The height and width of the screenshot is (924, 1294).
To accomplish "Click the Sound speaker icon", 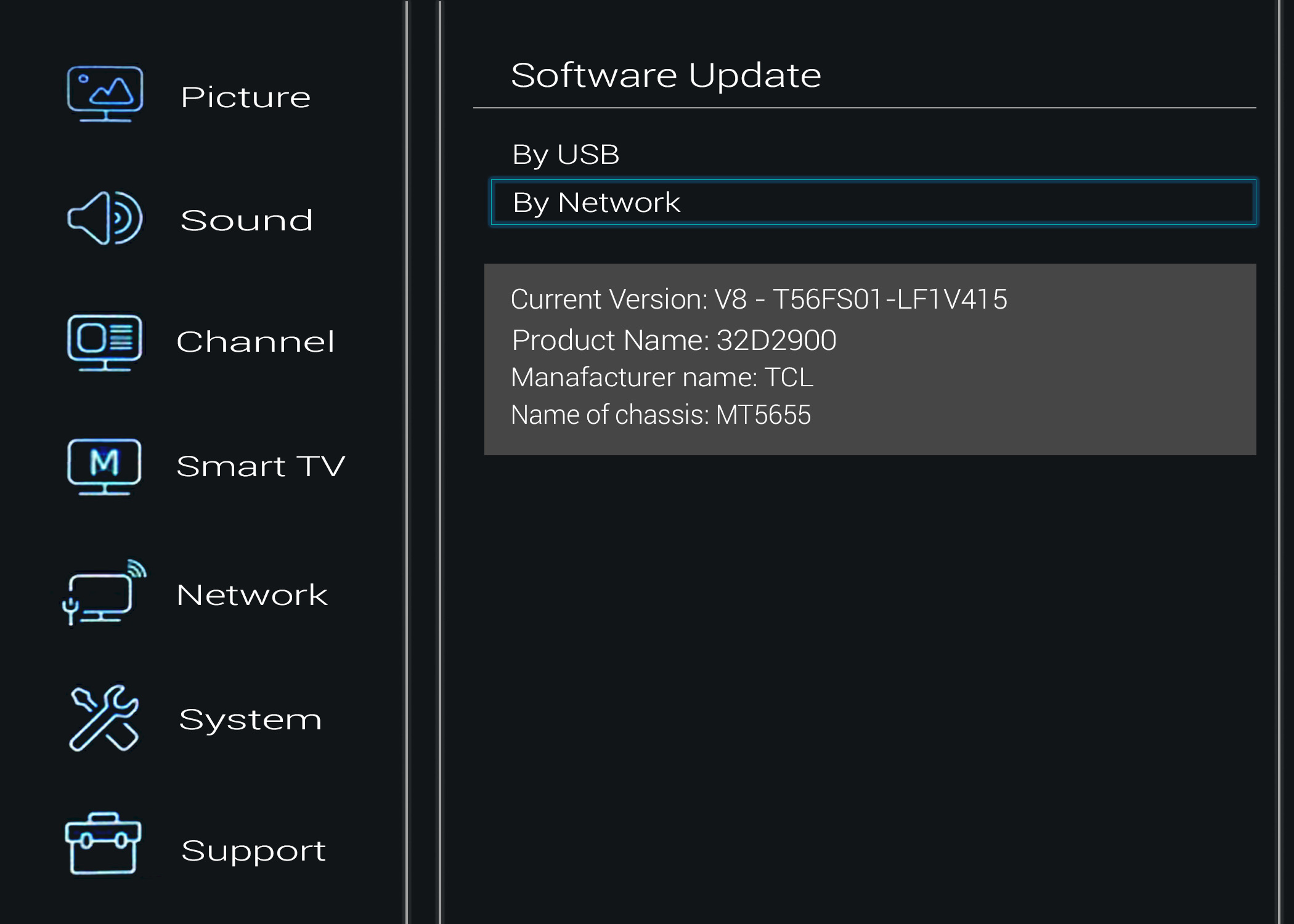I will point(105,218).
